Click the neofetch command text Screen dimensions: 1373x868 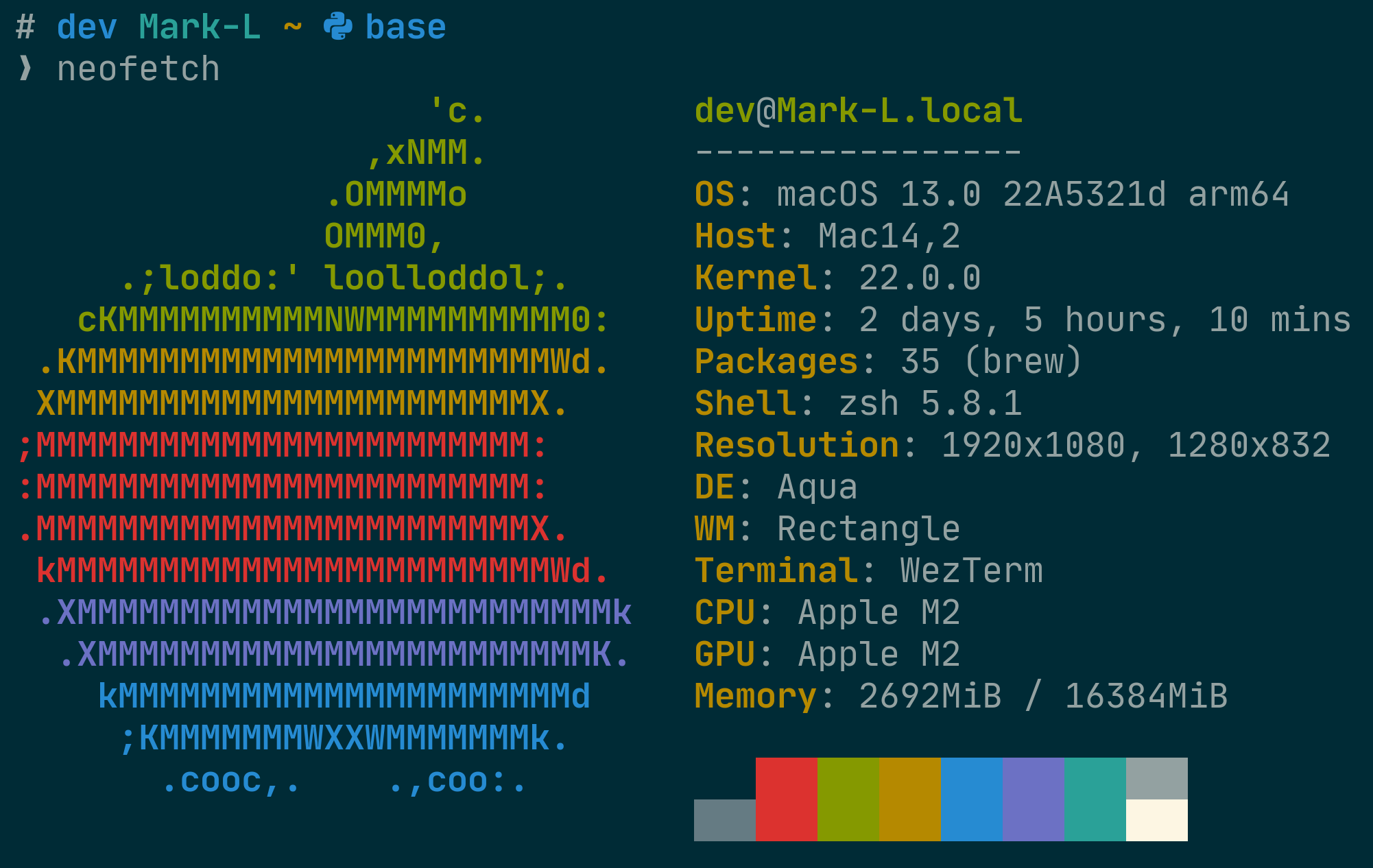coord(138,69)
